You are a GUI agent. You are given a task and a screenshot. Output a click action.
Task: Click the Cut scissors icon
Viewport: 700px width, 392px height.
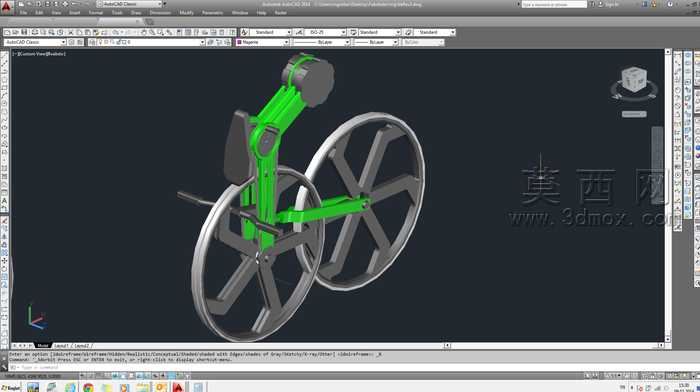tap(71, 32)
